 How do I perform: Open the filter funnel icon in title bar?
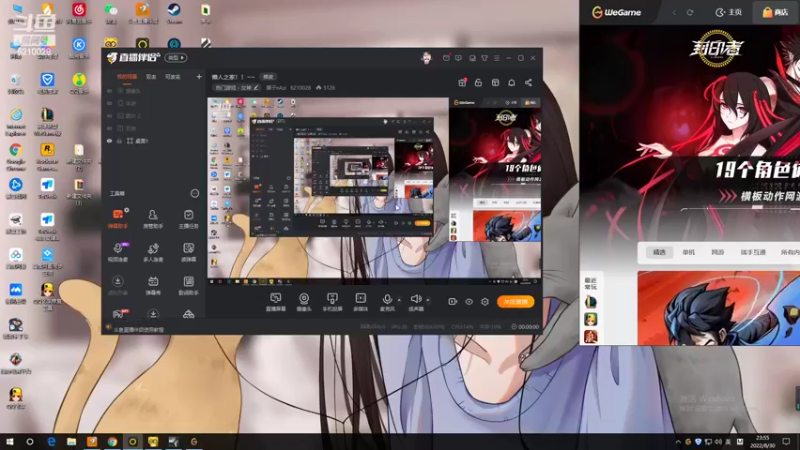(485, 58)
